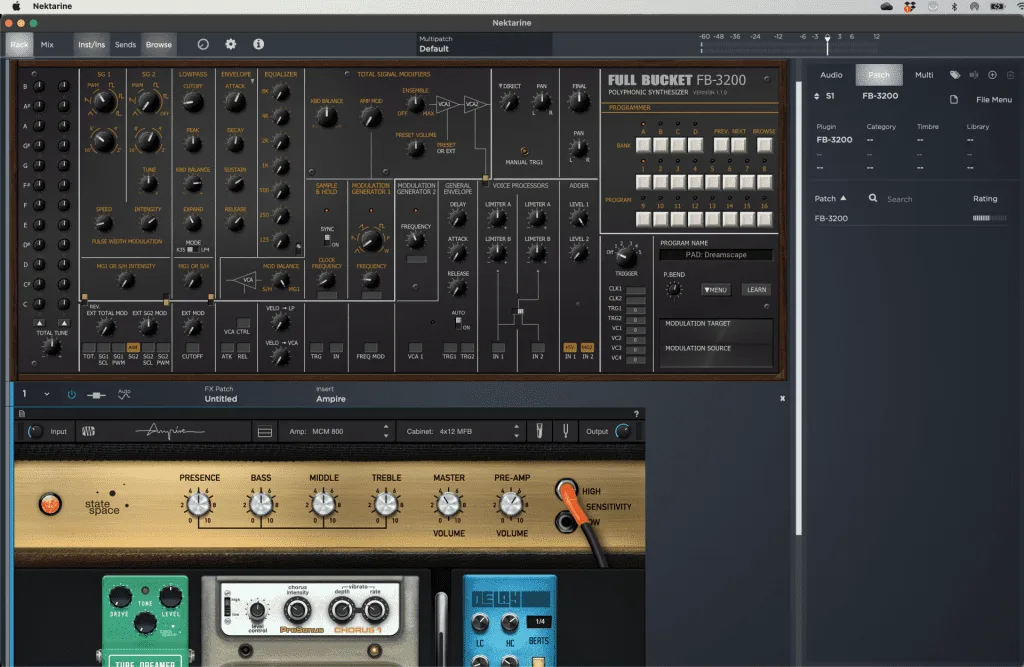Open Nektarine settings gear
Image resolution: width=1024 pixels, height=667 pixels.
pos(231,44)
